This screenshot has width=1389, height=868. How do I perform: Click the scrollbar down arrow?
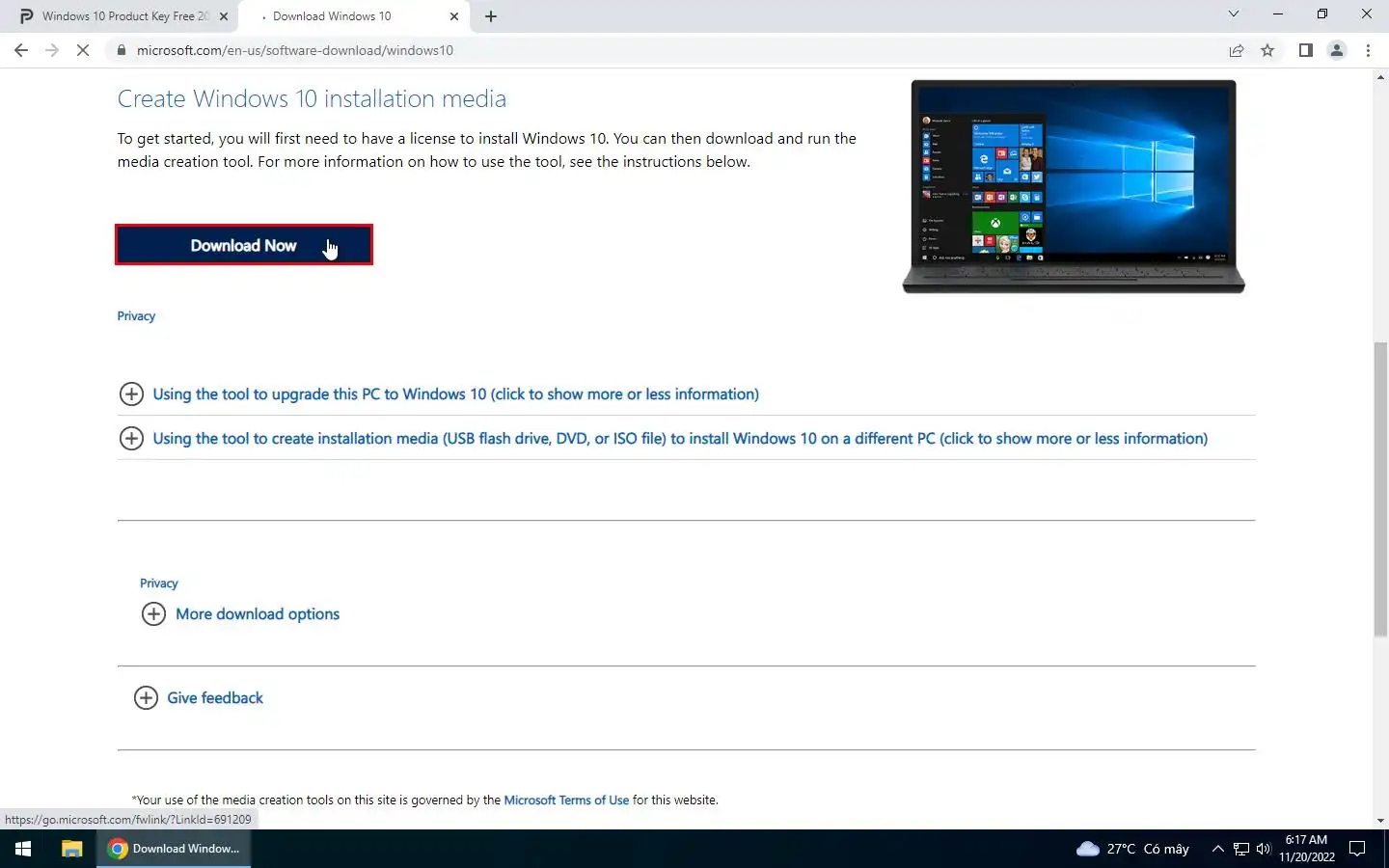coord(1380,821)
